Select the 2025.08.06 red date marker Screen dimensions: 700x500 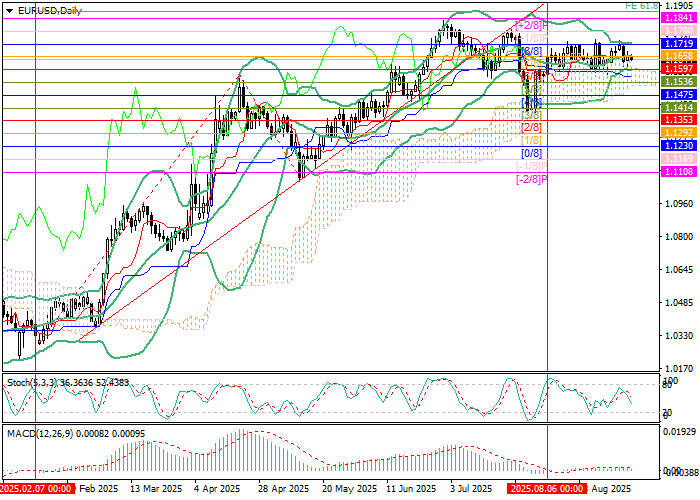(x=547, y=490)
